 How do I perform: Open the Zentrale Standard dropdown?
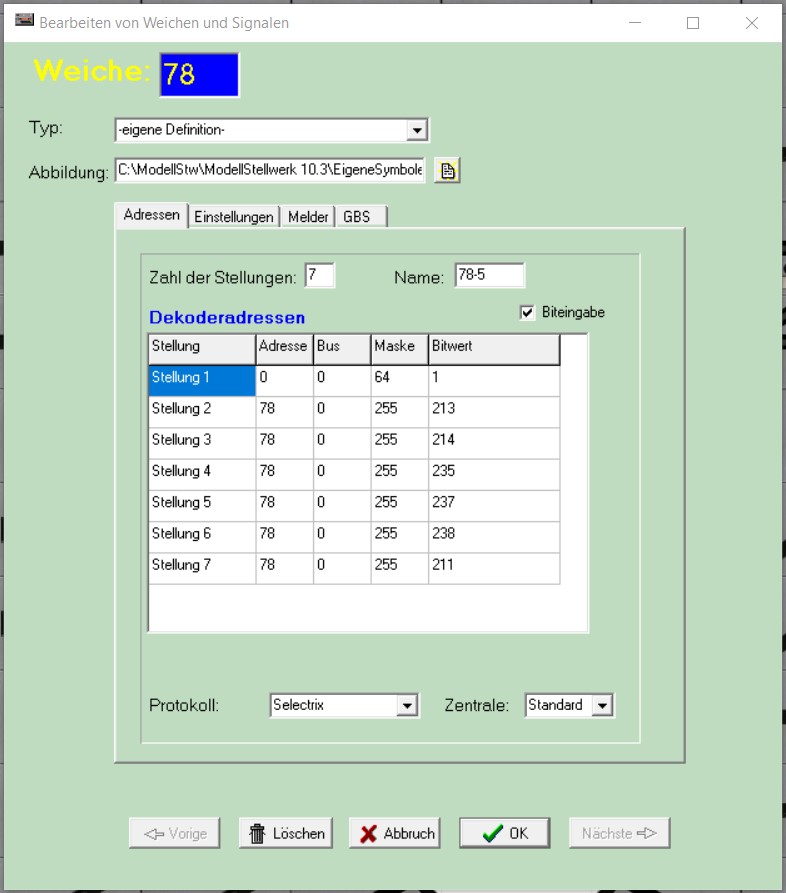click(601, 706)
